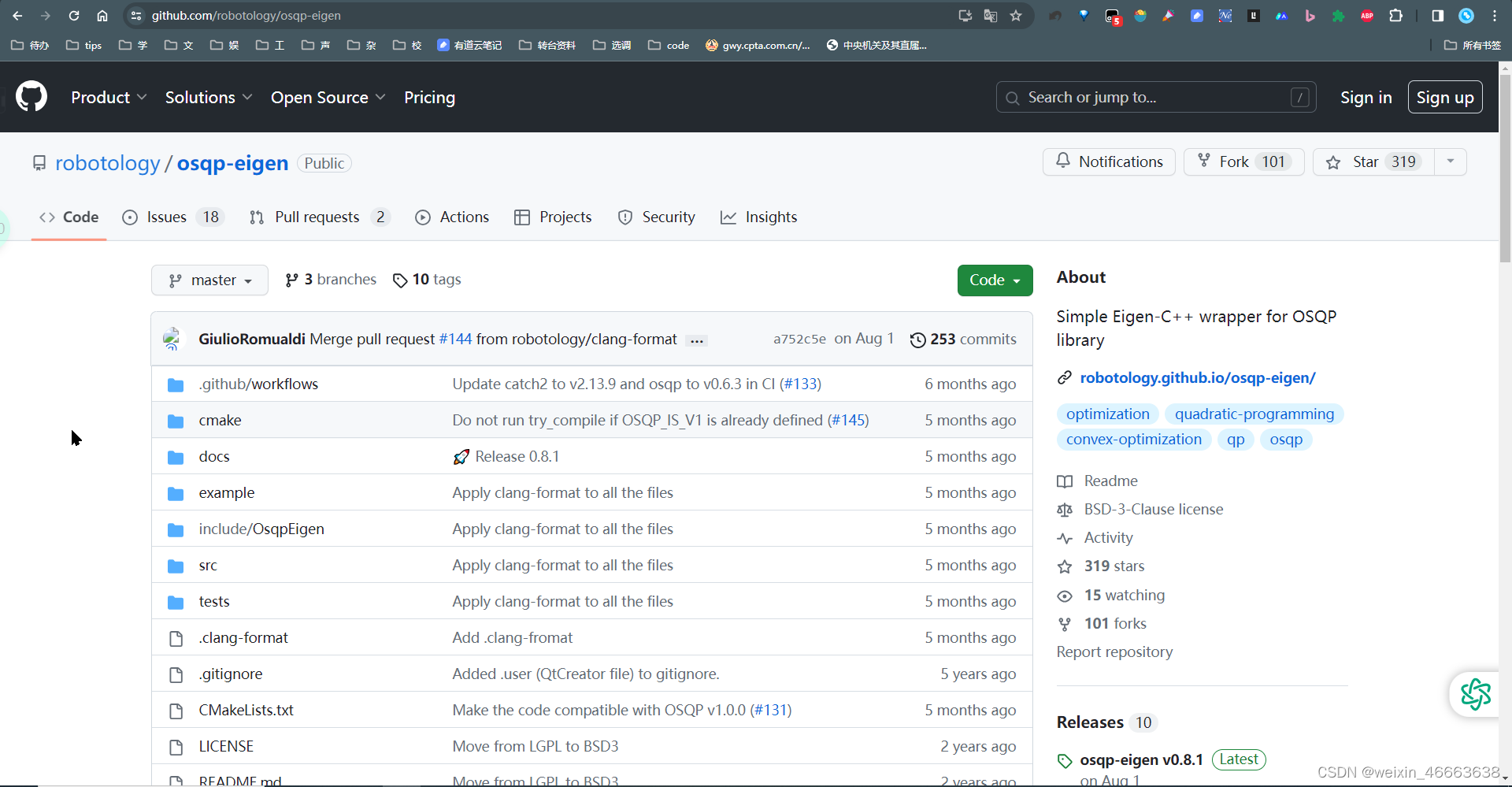Click the eye icon beside 15 watching
This screenshot has width=1512, height=787.
[1065, 596]
